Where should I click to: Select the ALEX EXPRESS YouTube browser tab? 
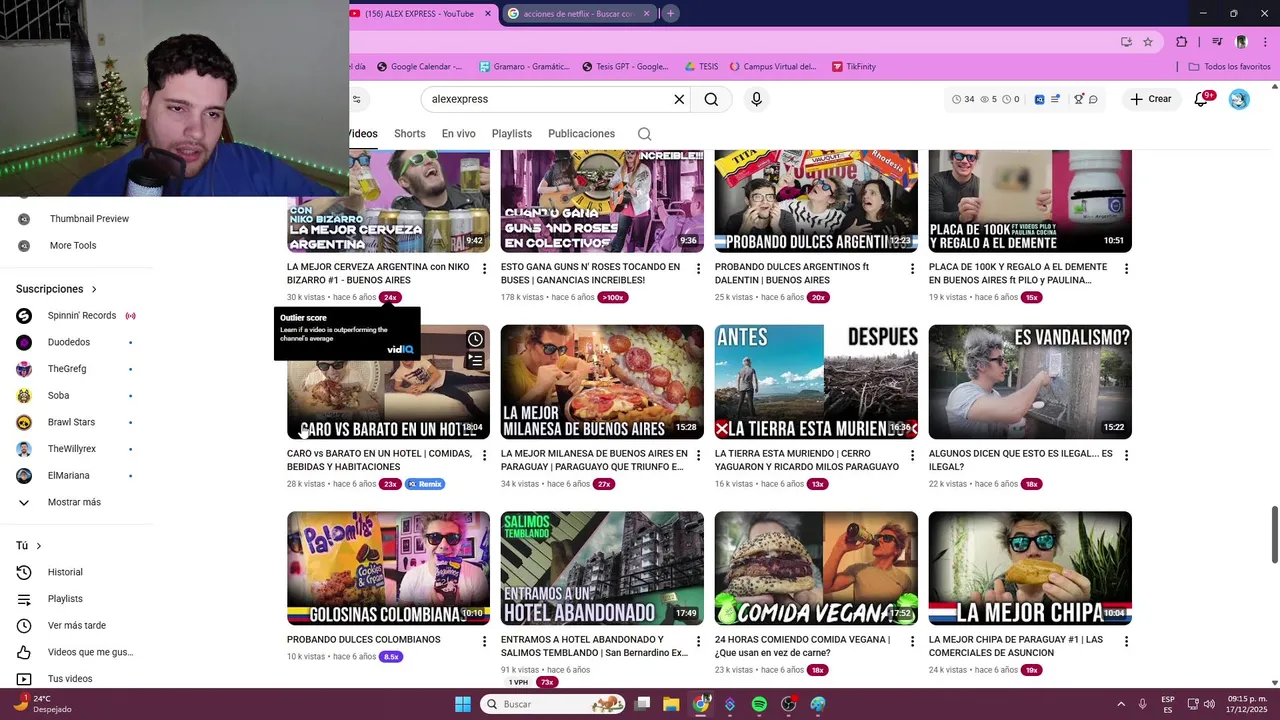click(x=418, y=14)
